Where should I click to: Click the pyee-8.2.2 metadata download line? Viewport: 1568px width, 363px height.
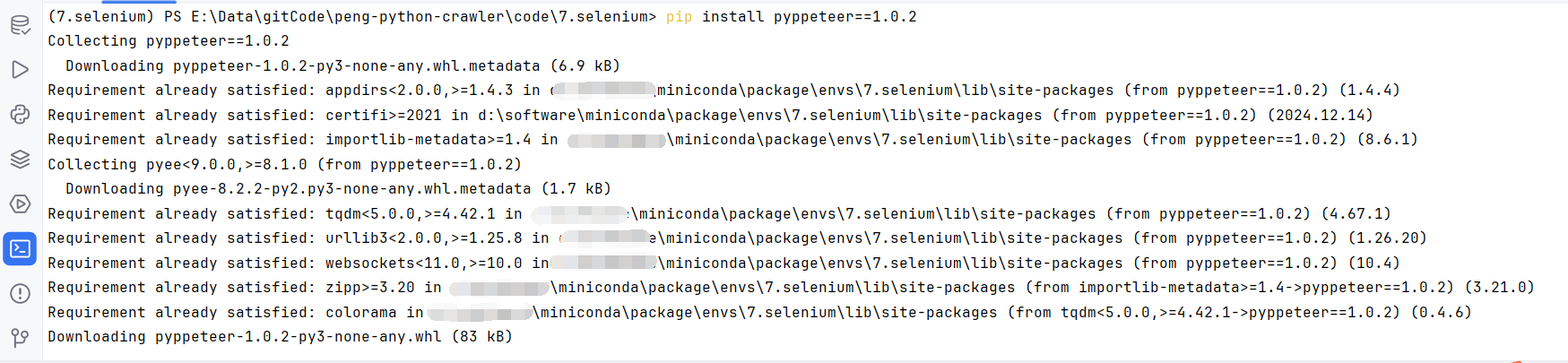338,189
